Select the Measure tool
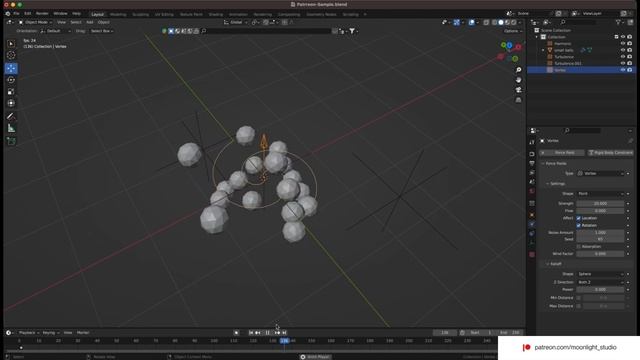Viewport: 640px width, 360px height. pyautogui.click(x=11, y=129)
